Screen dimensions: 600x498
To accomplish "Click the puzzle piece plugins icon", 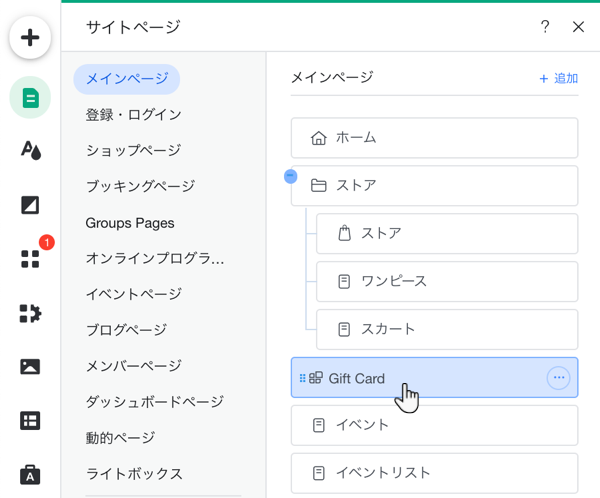I will click(x=30, y=313).
